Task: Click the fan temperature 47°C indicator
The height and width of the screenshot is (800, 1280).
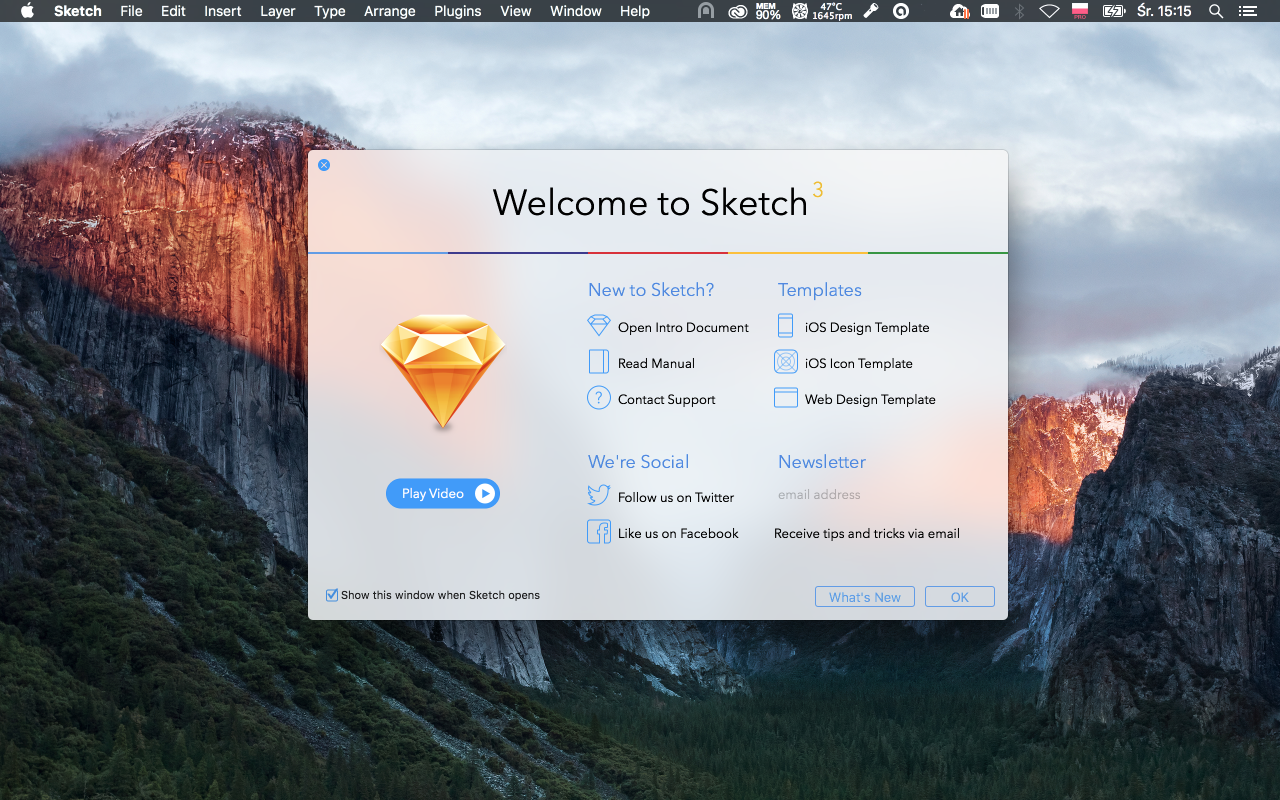Action: 822,11
